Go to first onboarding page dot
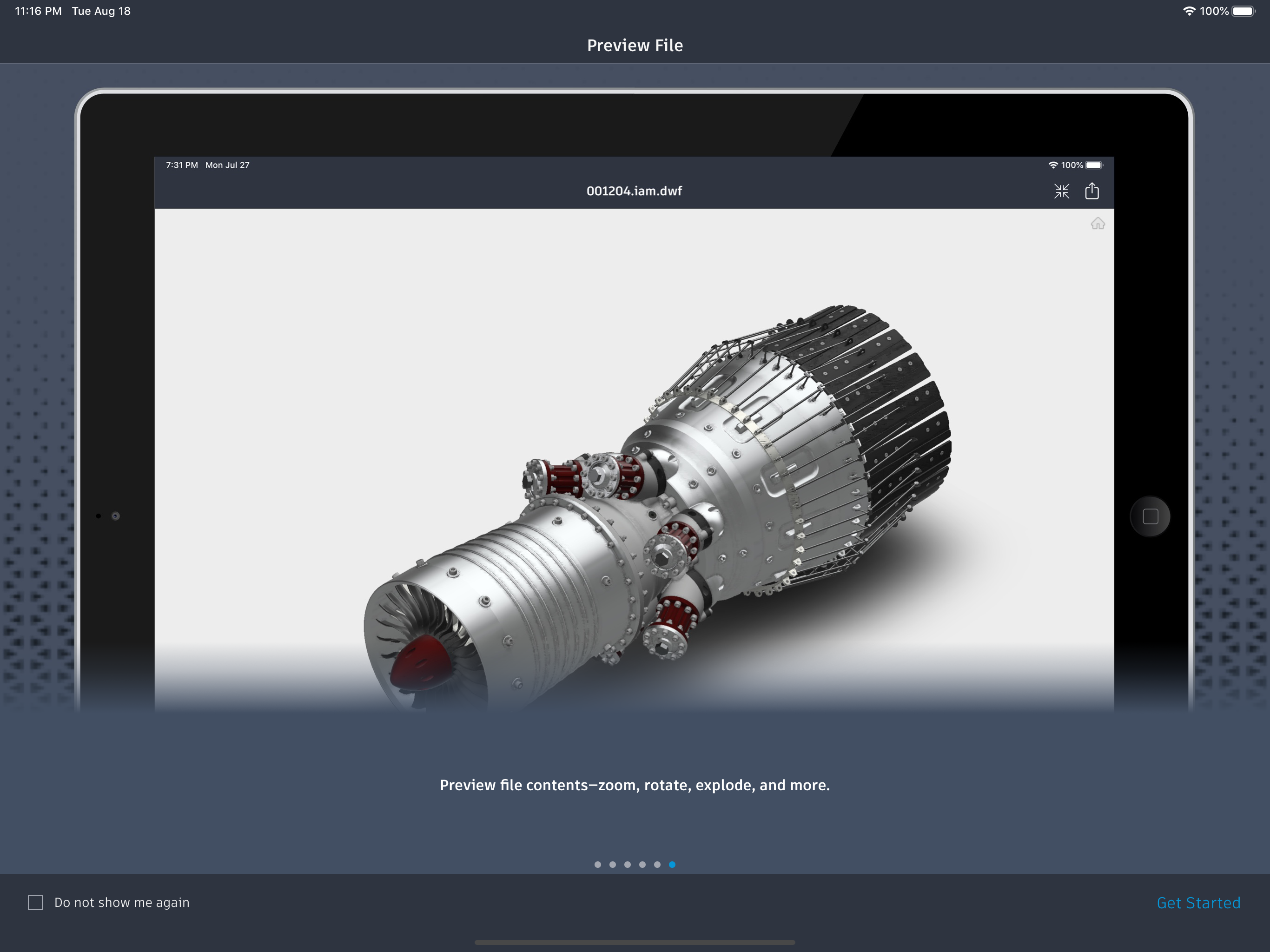The height and width of the screenshot is (952, 1270). coord(598,864)
